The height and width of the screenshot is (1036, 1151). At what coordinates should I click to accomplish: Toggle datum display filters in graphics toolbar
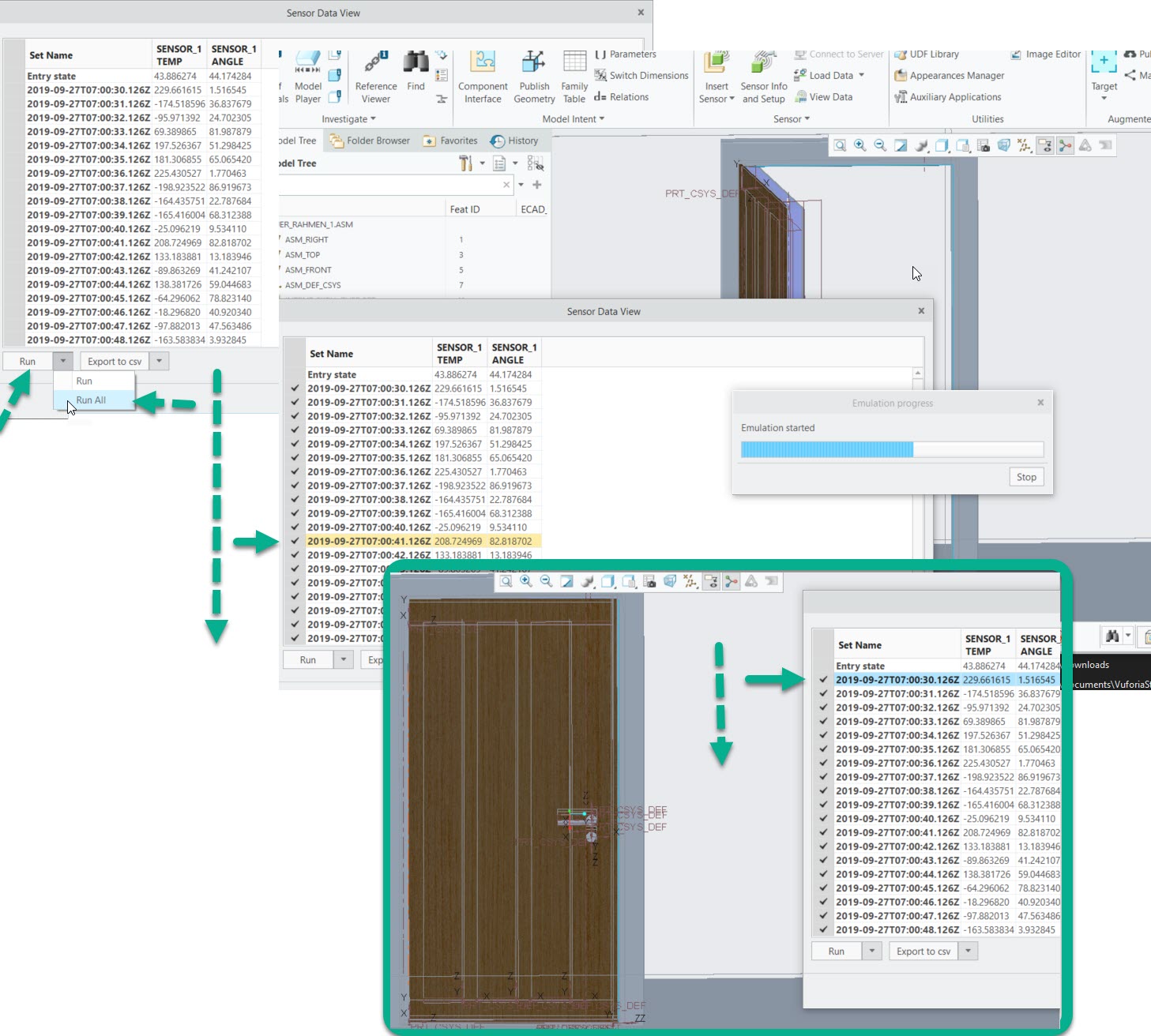[x=1022, y=145]
